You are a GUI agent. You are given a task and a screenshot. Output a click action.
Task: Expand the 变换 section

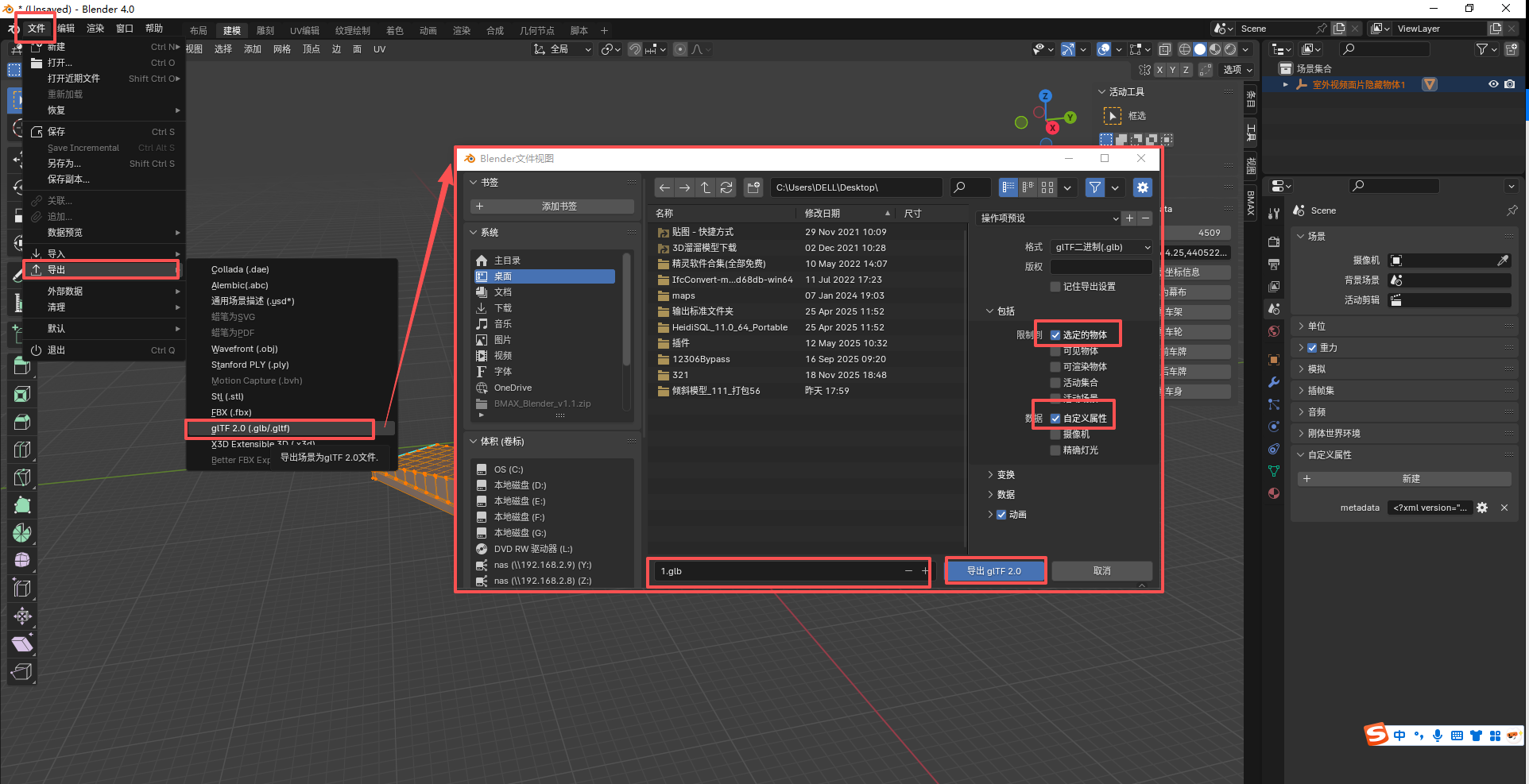[1005, 475]
